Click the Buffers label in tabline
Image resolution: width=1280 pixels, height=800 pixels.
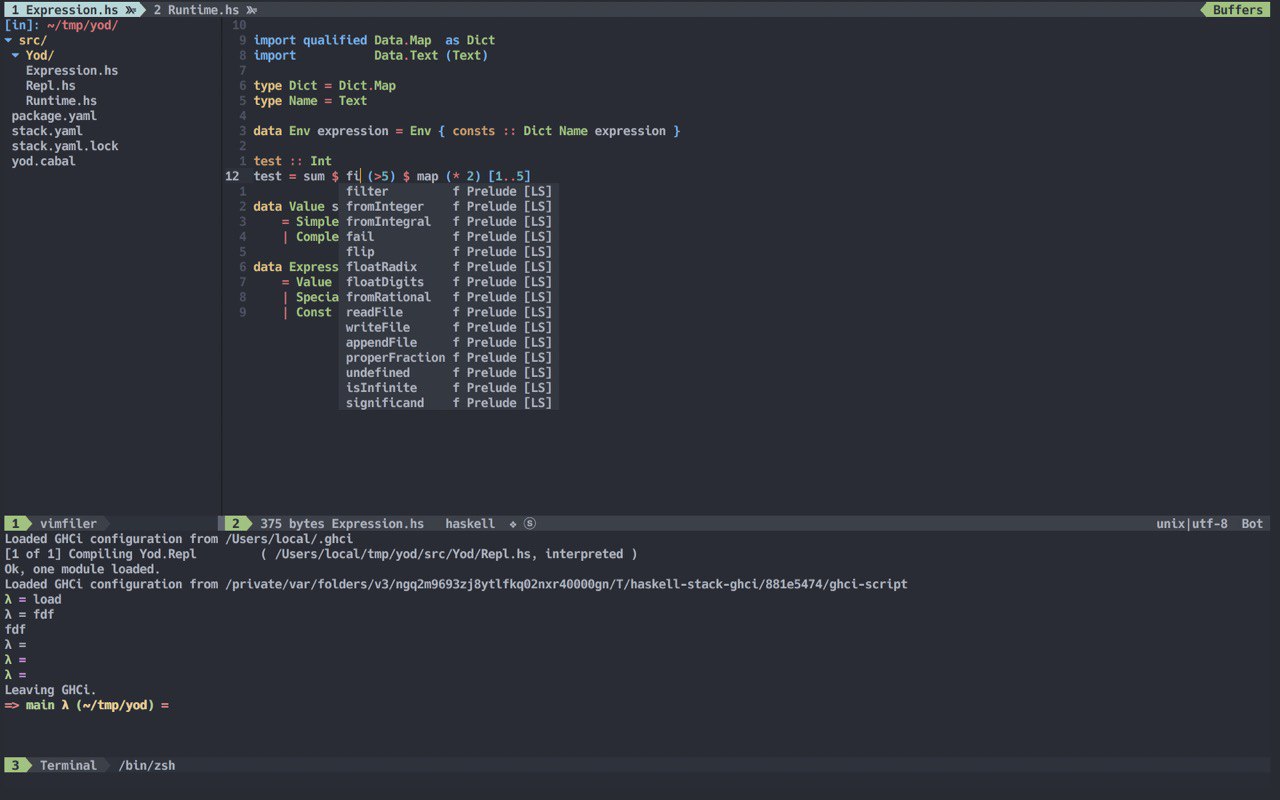click(x=1237, y=10)
